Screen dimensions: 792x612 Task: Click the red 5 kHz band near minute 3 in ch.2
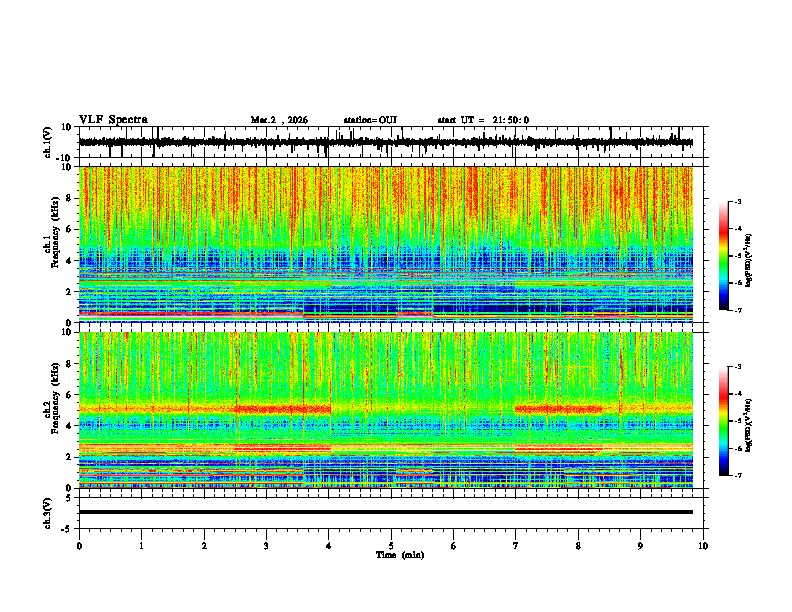click(x=283, y=409)
